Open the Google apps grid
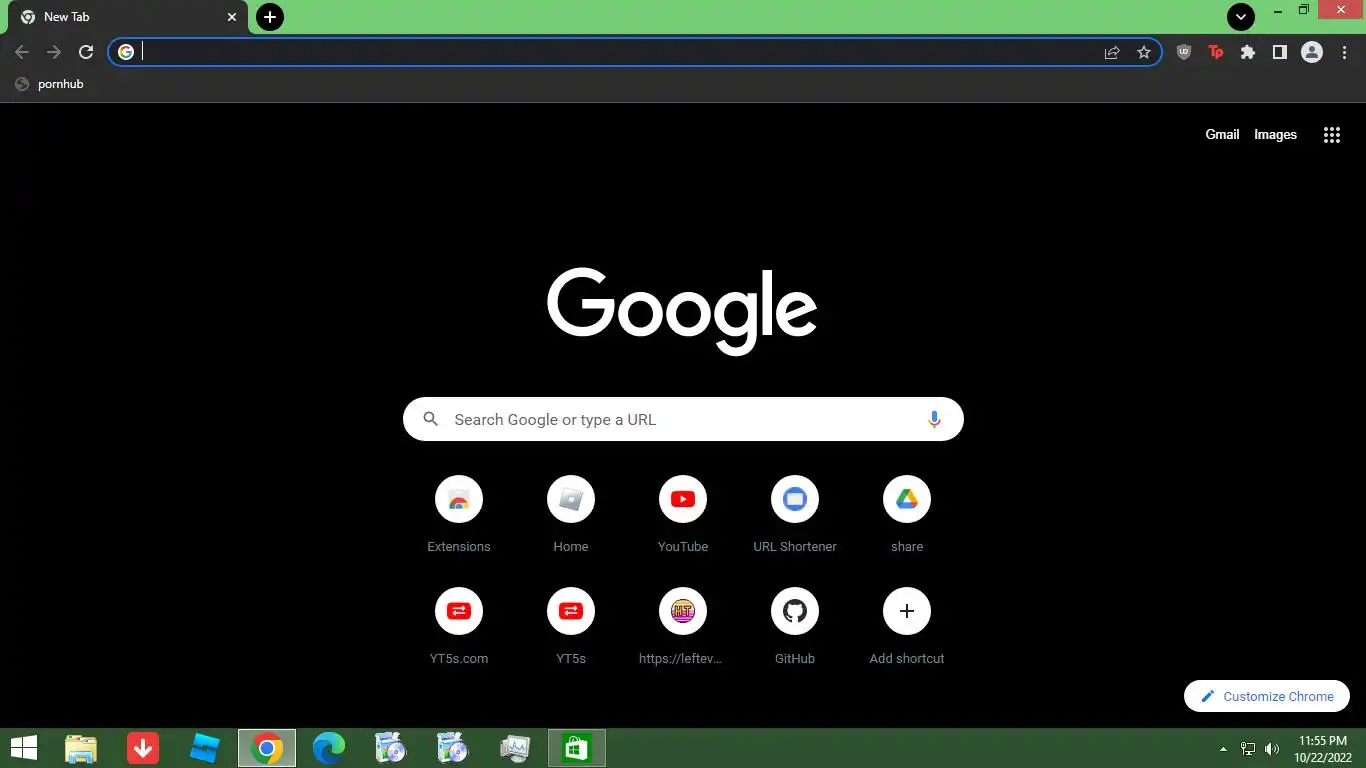 click(1332, 135)
